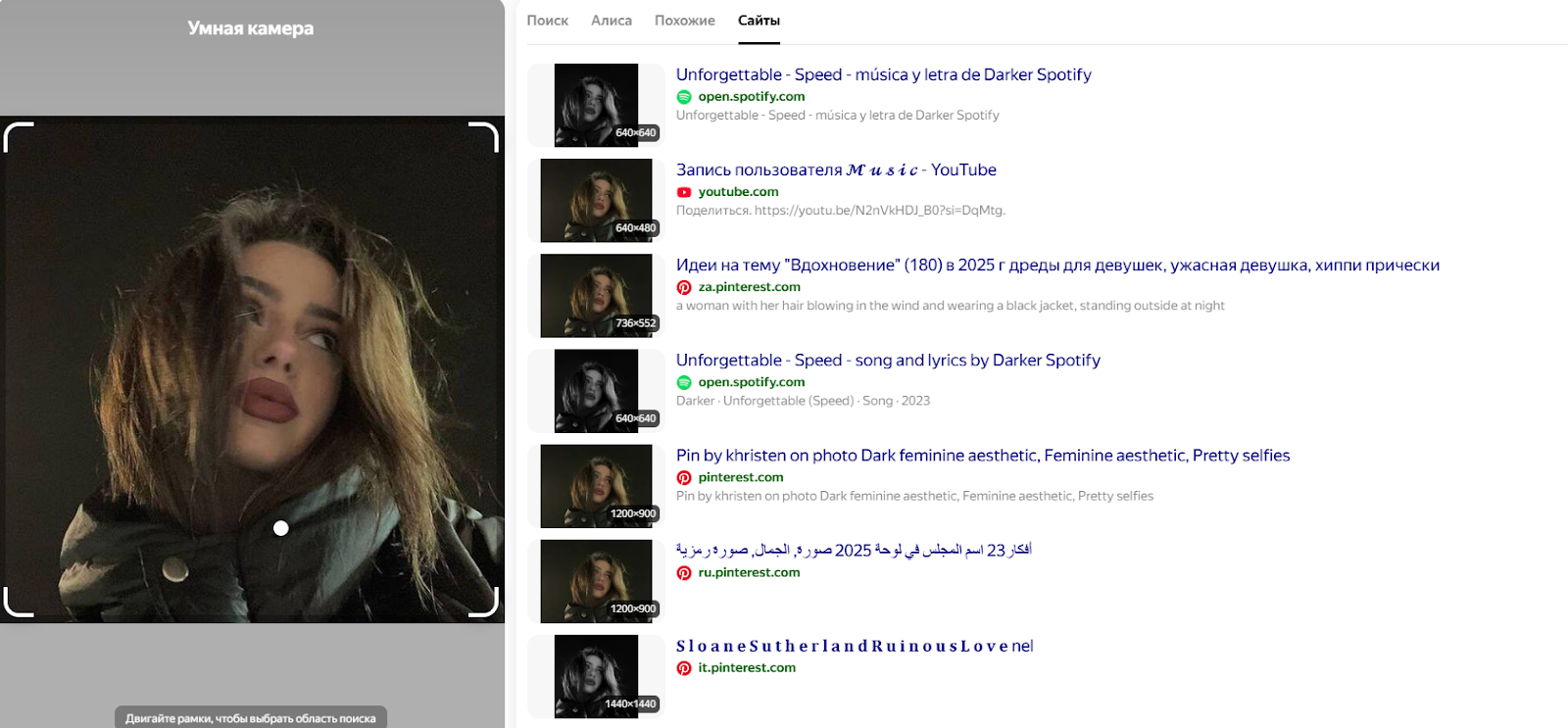Open the 'Идеи на тему Вдохновение' Pinterest link
1568x728 pixels.
1056,265
